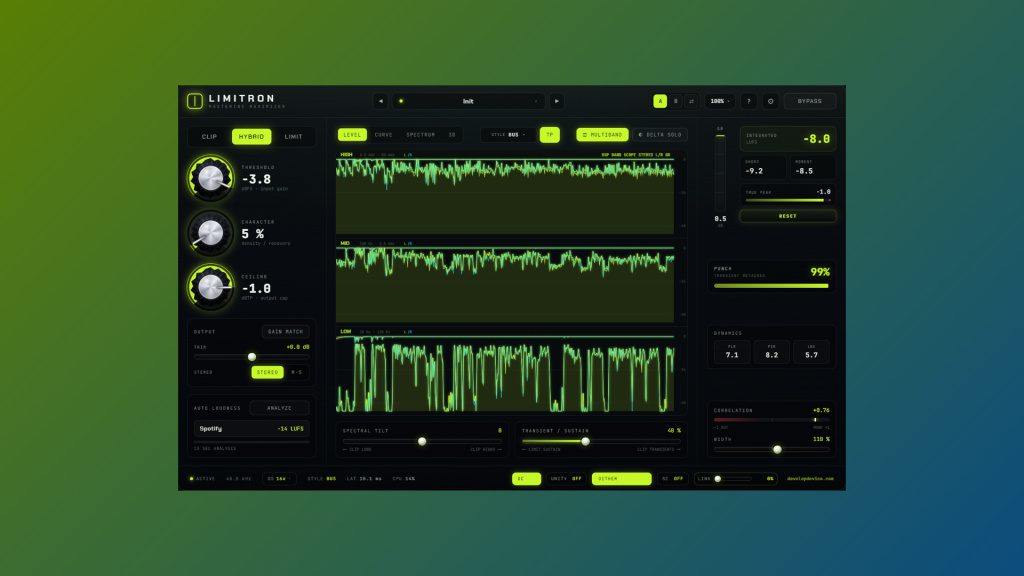Image resolution: width=1024 pixels, height=576 pixels.
Task: Click the stereo Width slider handle
Action: pyautogui.click(x=777, y=449)
